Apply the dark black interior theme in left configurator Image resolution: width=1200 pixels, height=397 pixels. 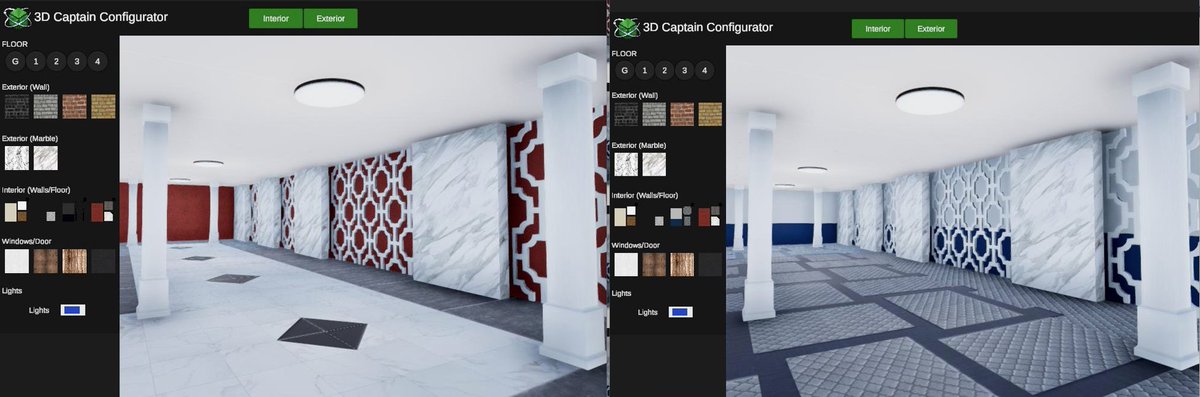[x=69, y=212]
